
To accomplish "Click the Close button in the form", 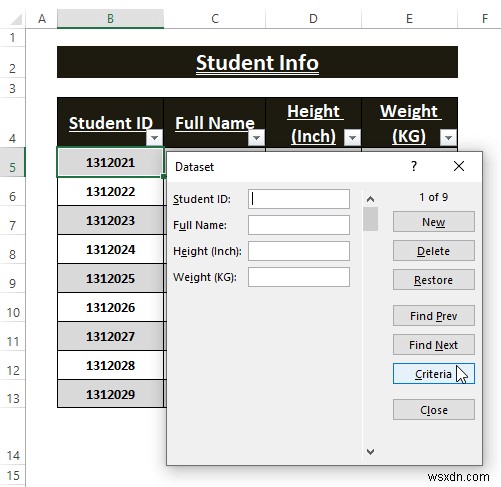I will [434, 410].
